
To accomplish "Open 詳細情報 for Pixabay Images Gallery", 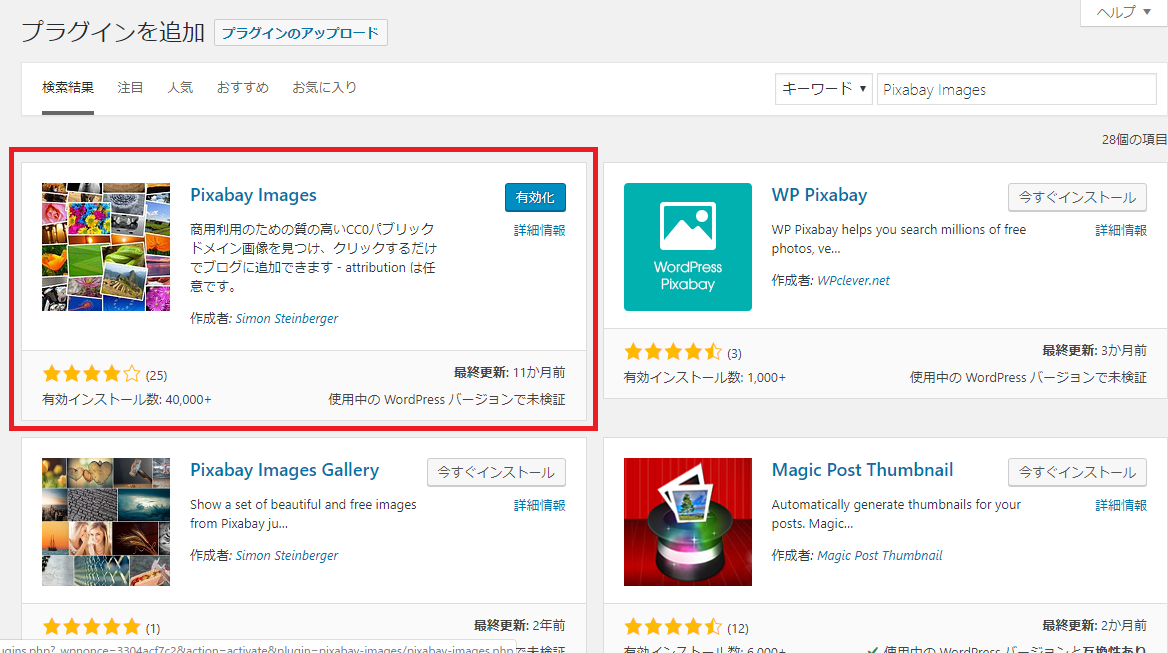I will (x=539, y=506).
